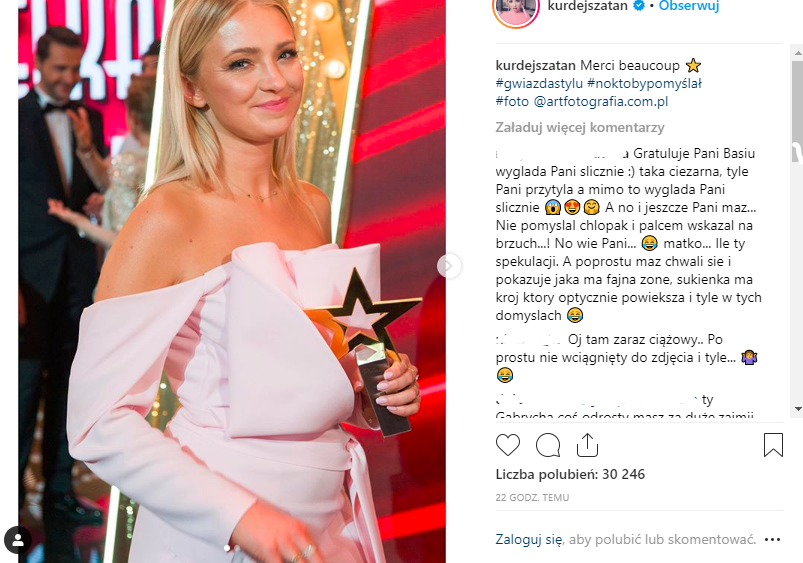Viewport: 803px width, 563px height.
Task: Click the comments scrollbar down arrow
Action: coord(798,409)
